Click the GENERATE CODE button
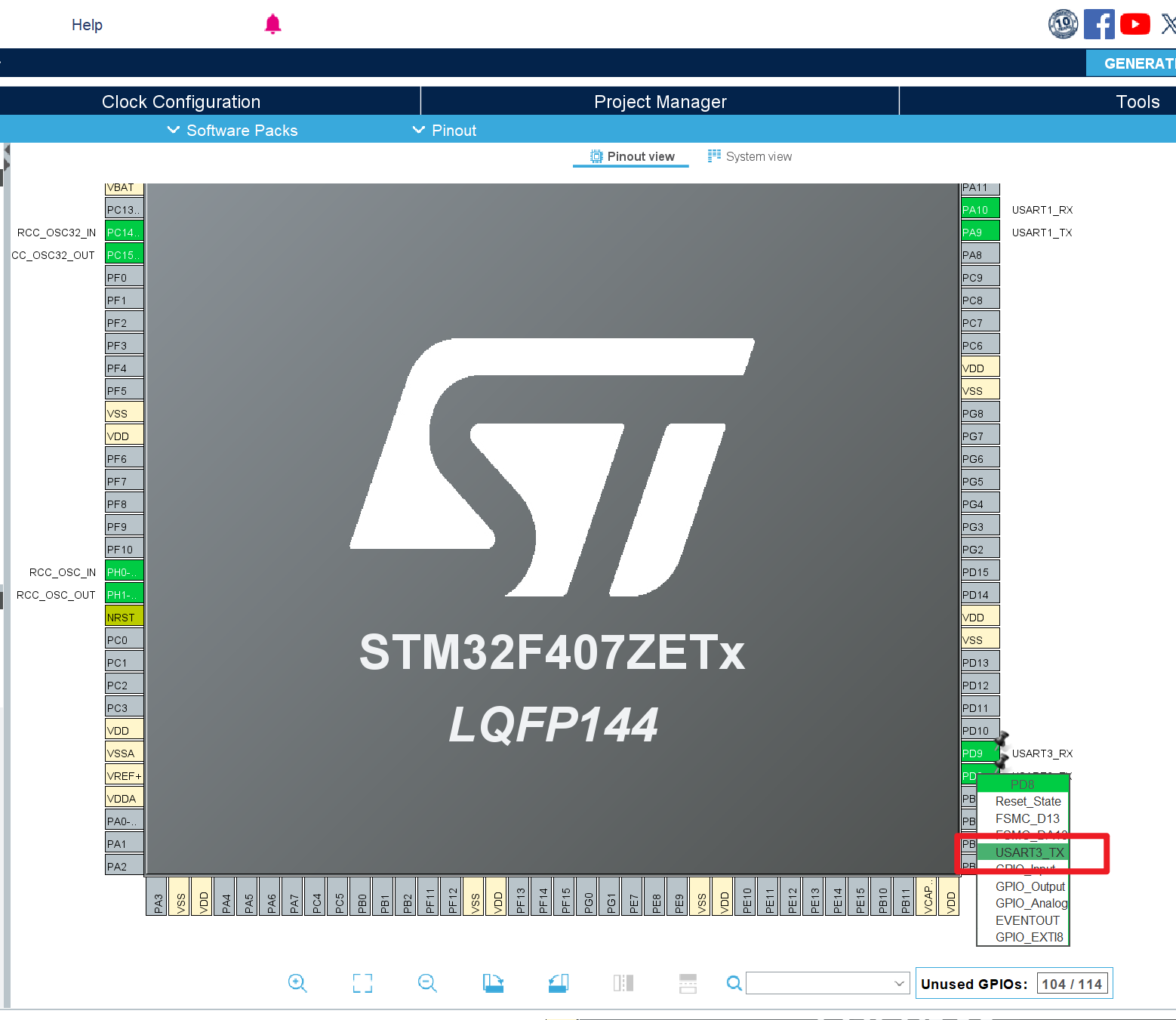 point(1131,63)
